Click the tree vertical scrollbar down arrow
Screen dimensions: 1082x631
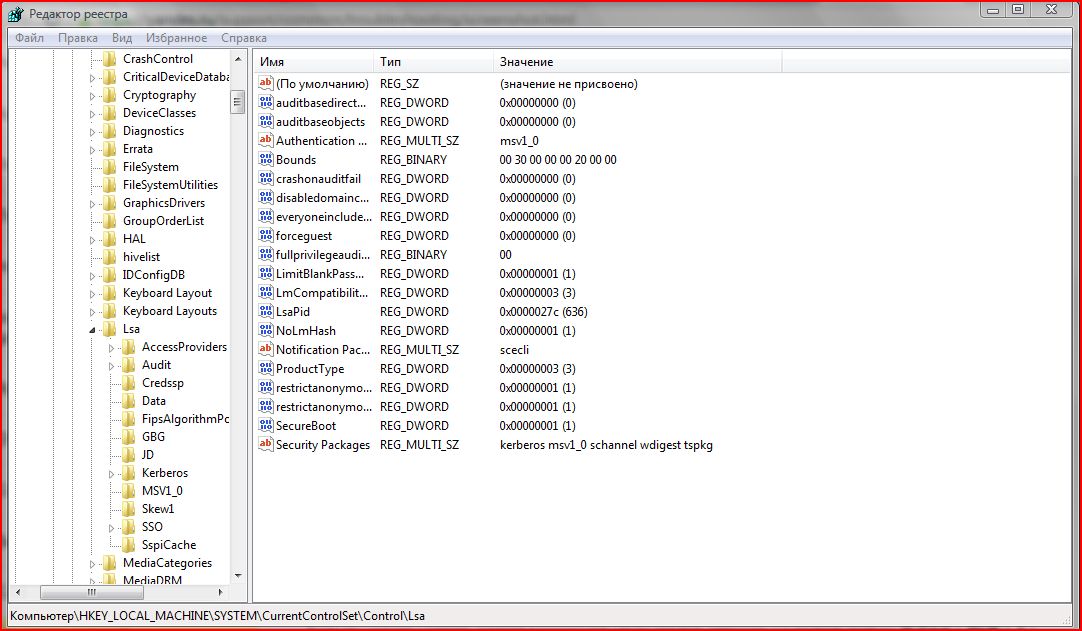coord(238,576)
